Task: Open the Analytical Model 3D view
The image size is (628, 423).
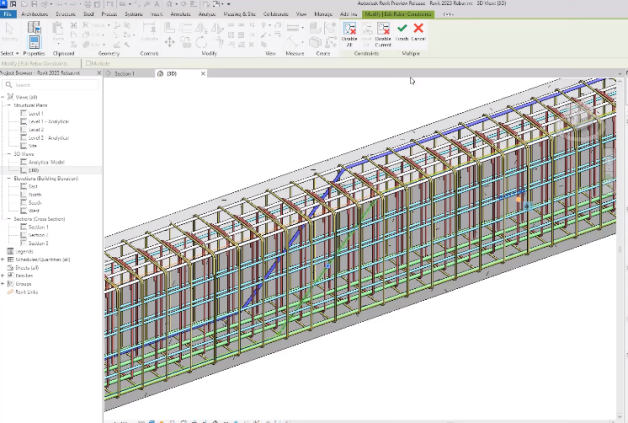Action: (x=45, y=161)
